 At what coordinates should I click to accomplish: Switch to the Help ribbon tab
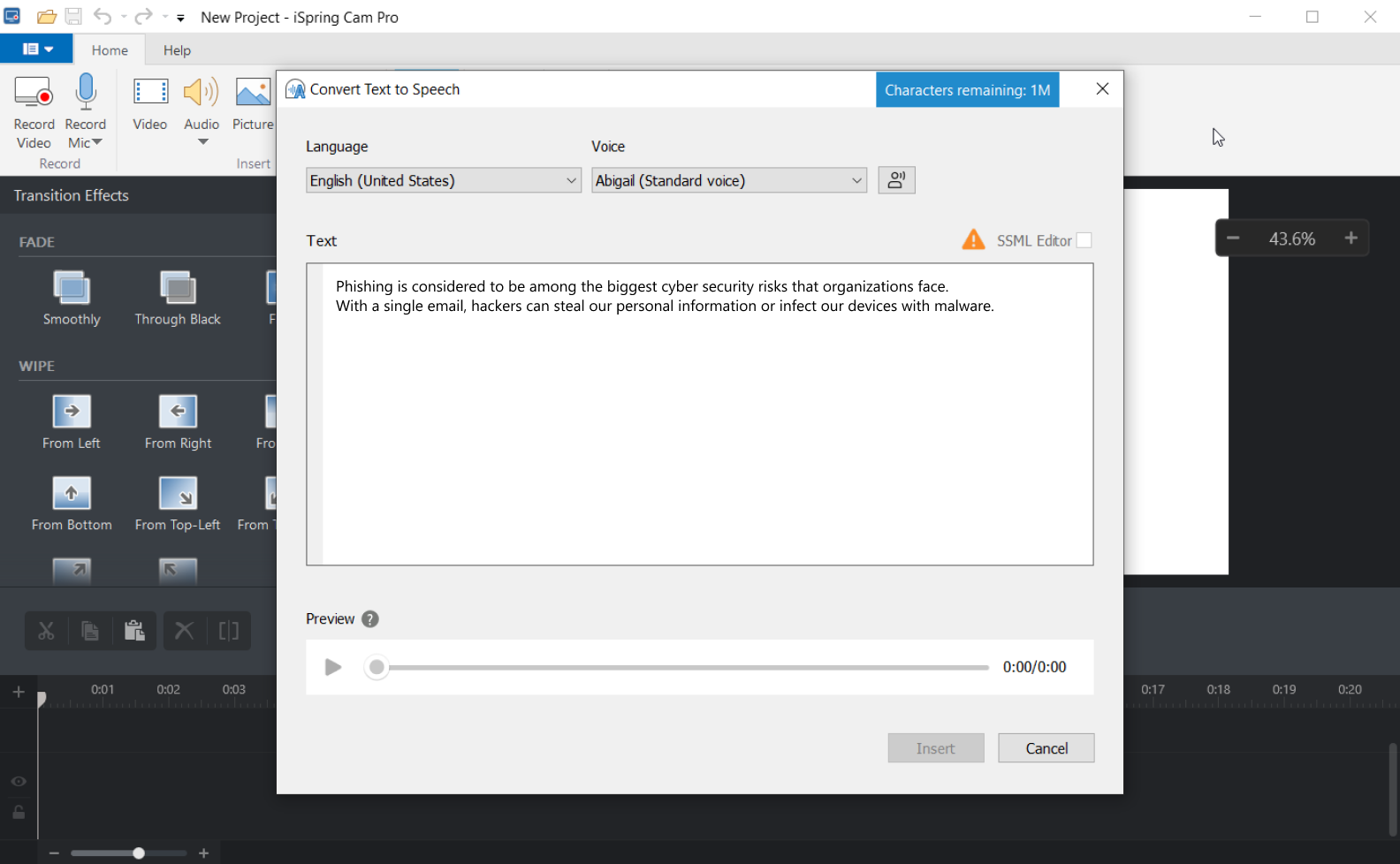177,50
